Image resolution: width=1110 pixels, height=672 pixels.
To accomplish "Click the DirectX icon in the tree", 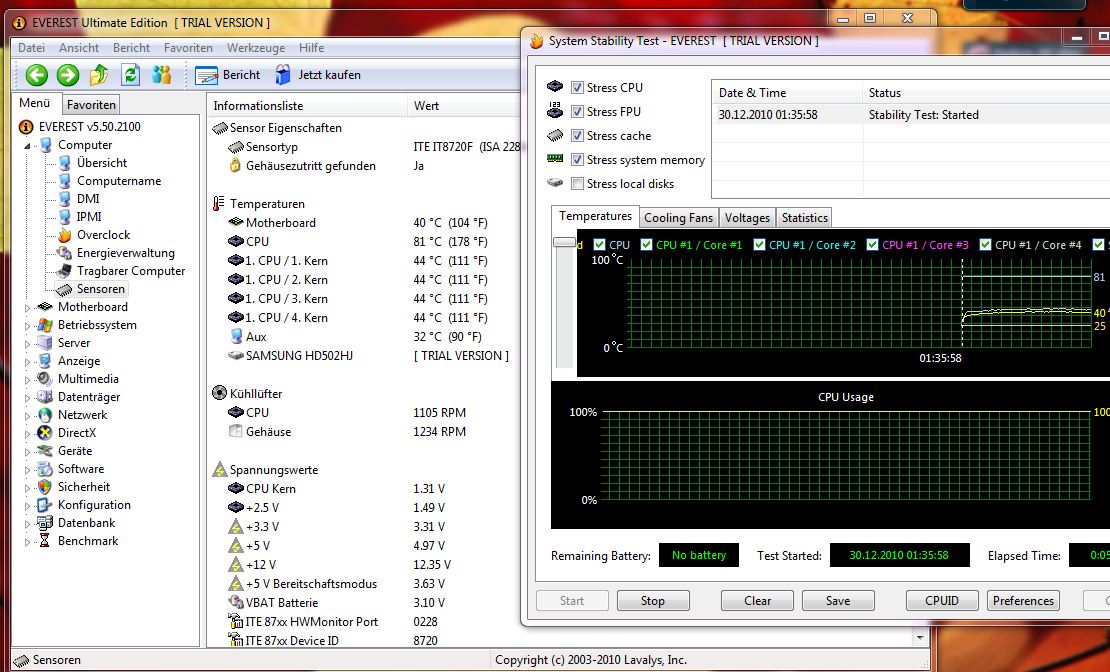I will click(45, 433).
